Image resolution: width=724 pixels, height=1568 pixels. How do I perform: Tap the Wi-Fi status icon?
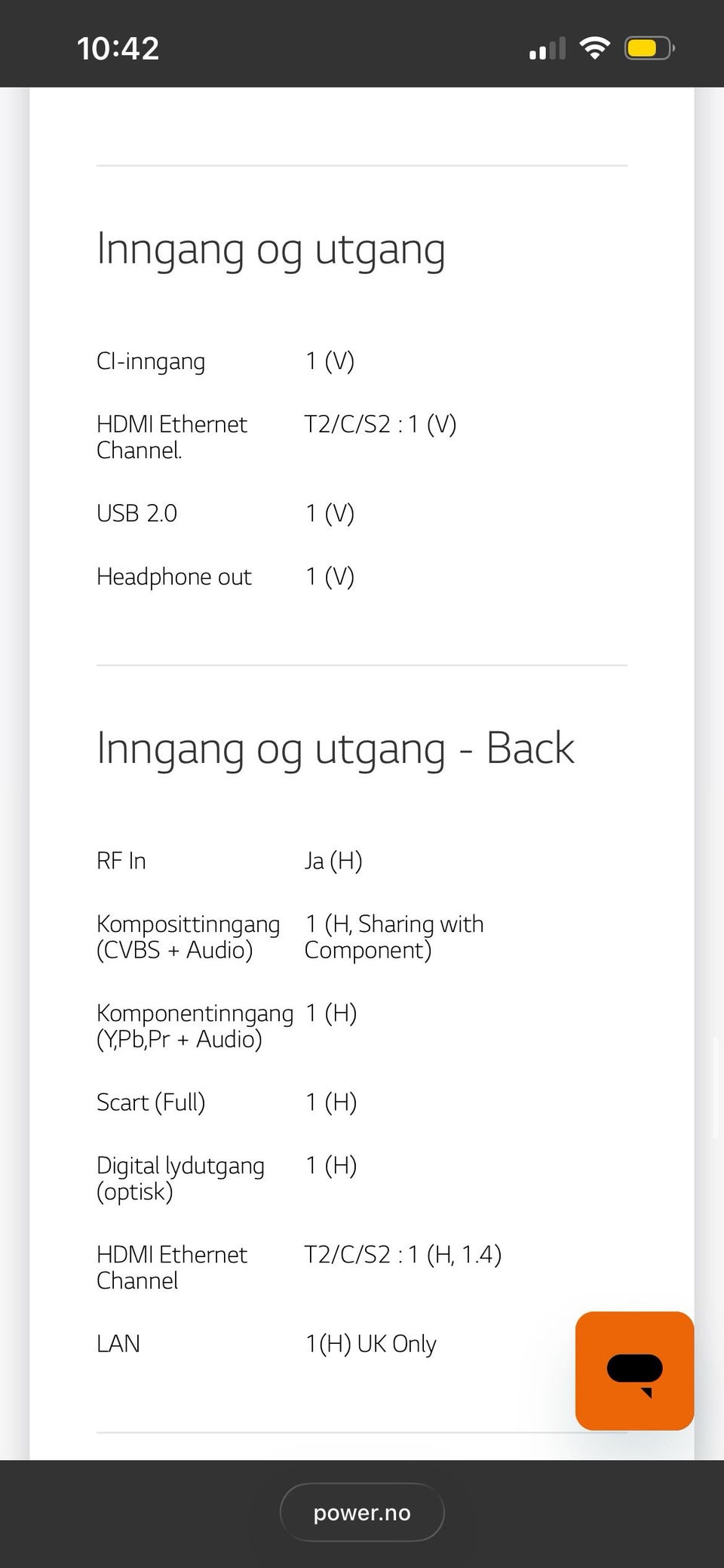pos(594,49)
